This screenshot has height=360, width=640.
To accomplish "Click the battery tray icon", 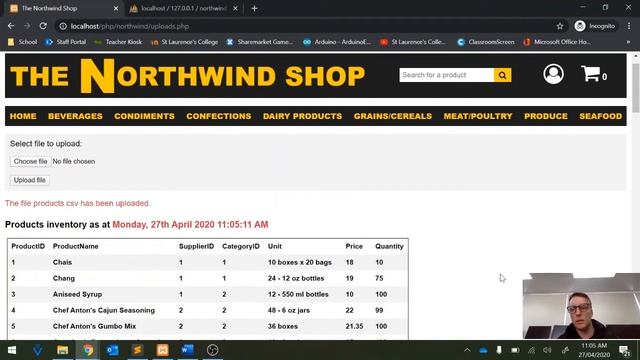I will click(x=515, y=350).
